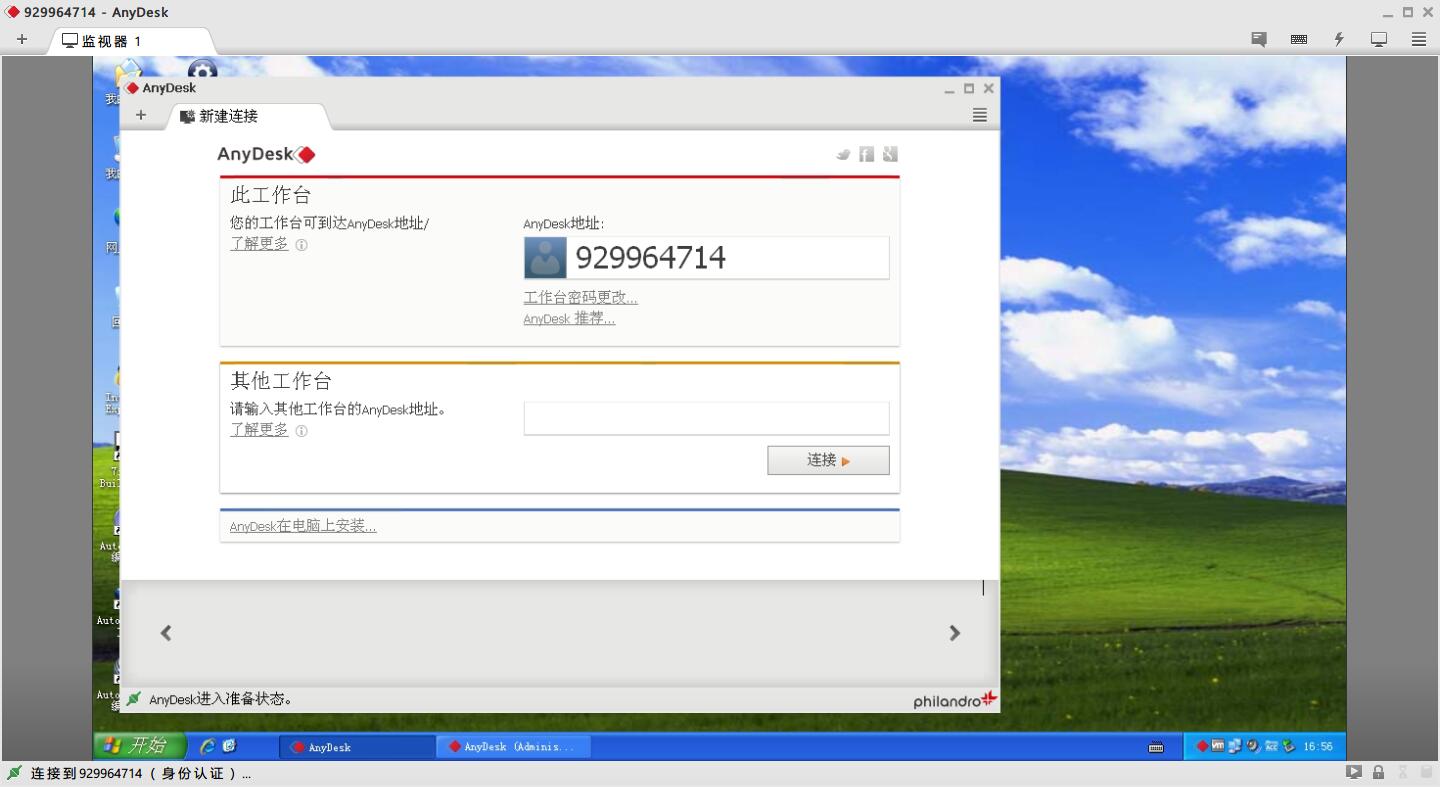Click the 连接 connect button

(x=828, y=460)
